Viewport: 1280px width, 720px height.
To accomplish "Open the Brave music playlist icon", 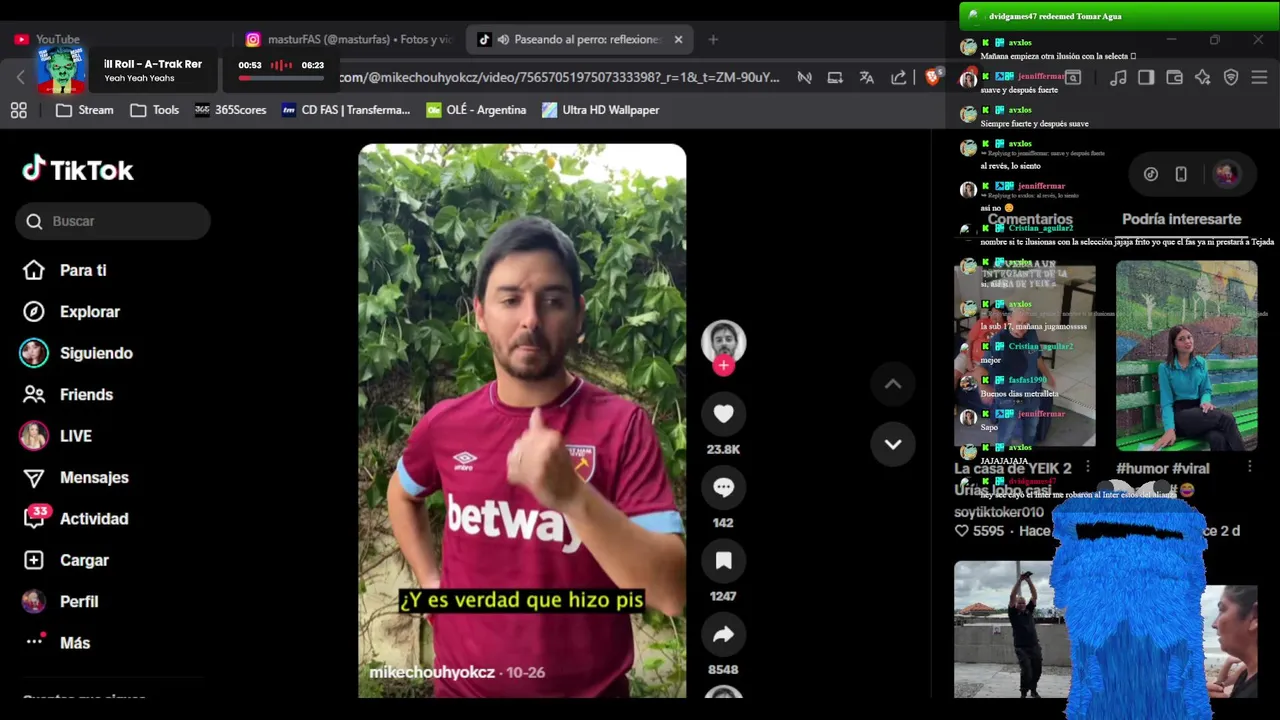I will point(1118,77).
